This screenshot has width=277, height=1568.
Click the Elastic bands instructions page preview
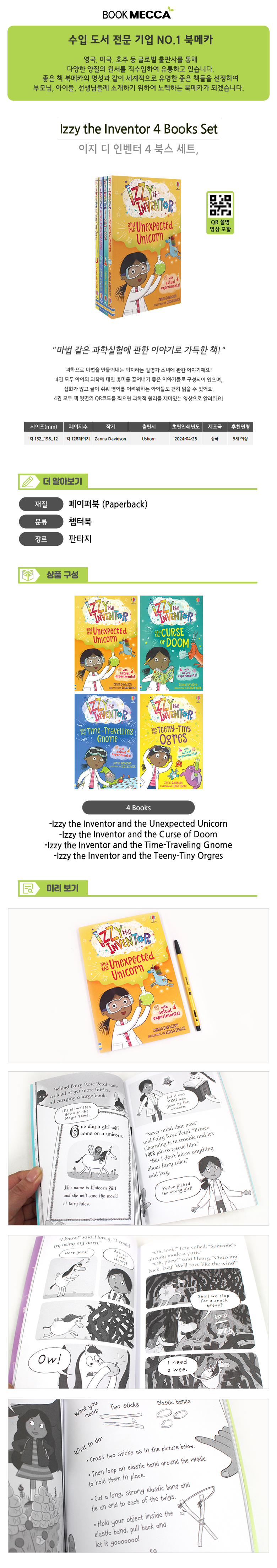[138, 1476]
